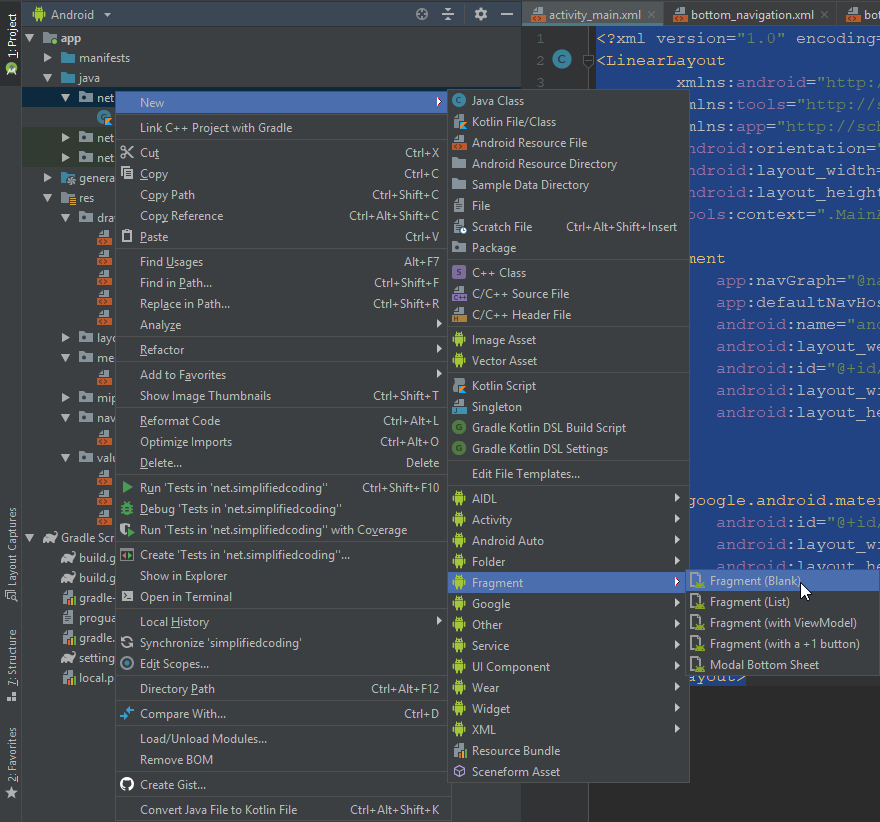This screenshot has height=822, width=880.
Task: Click the scroll-from-source target icon
Action: click(x=421, y=15)
